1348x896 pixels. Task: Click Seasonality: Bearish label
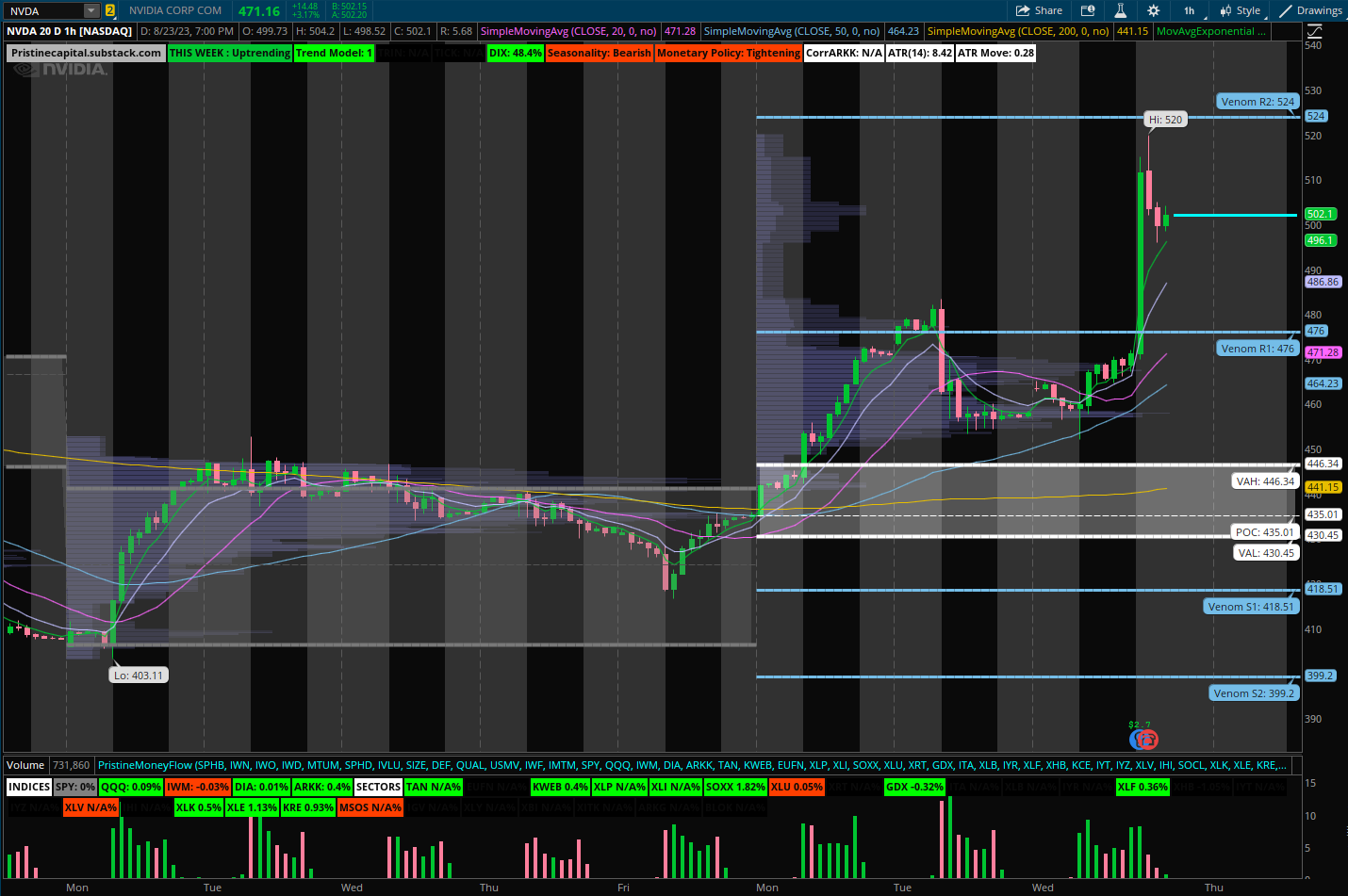(599, 53)
